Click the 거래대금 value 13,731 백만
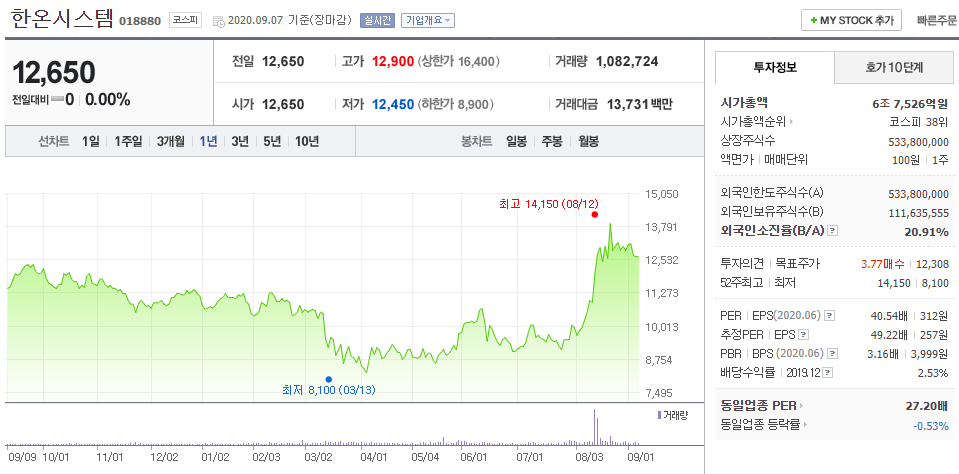This screenshot has width=959, height=474. pyautogui.click(x=639, y=105)
